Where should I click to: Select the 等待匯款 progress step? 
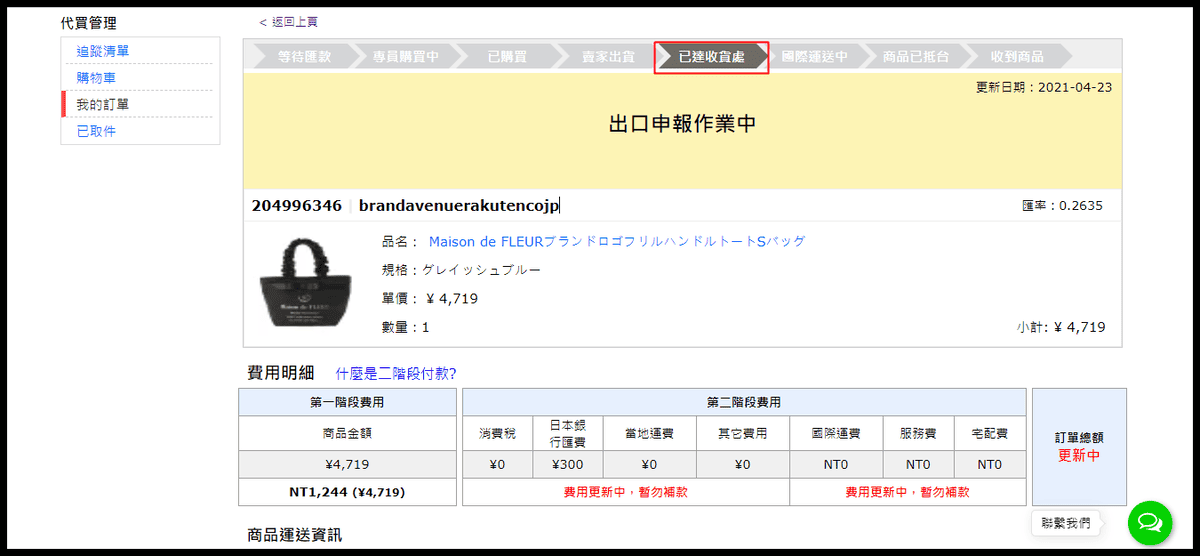pos(304,57)
